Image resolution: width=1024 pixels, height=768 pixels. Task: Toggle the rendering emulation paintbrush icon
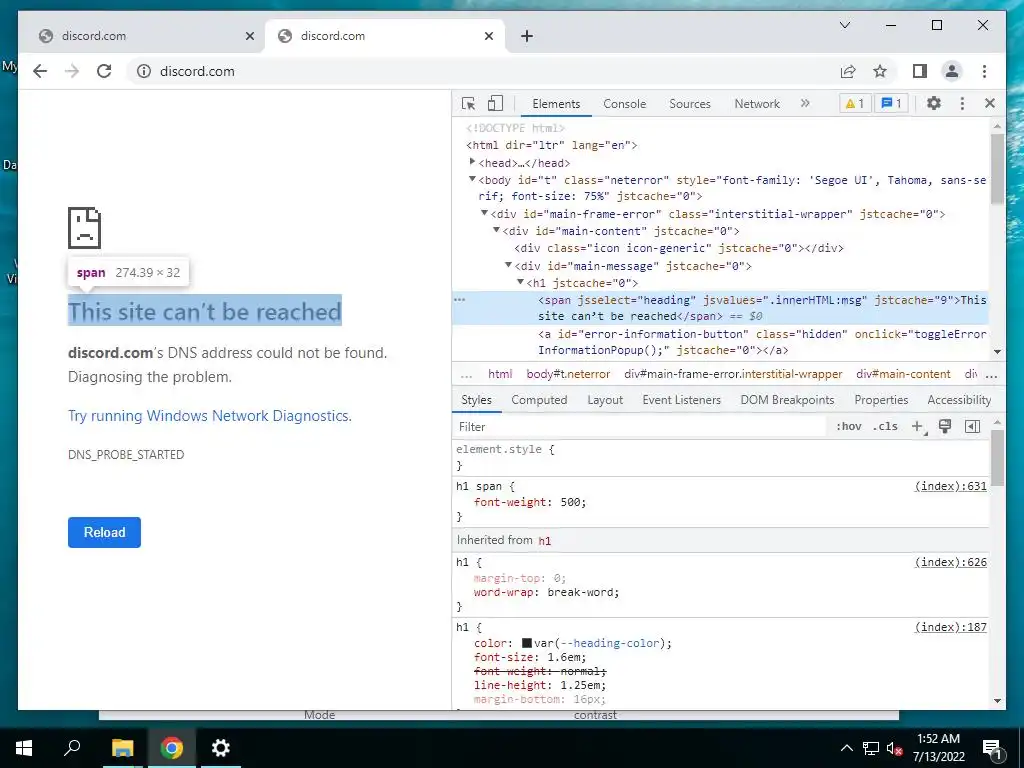tap(944, 426)
